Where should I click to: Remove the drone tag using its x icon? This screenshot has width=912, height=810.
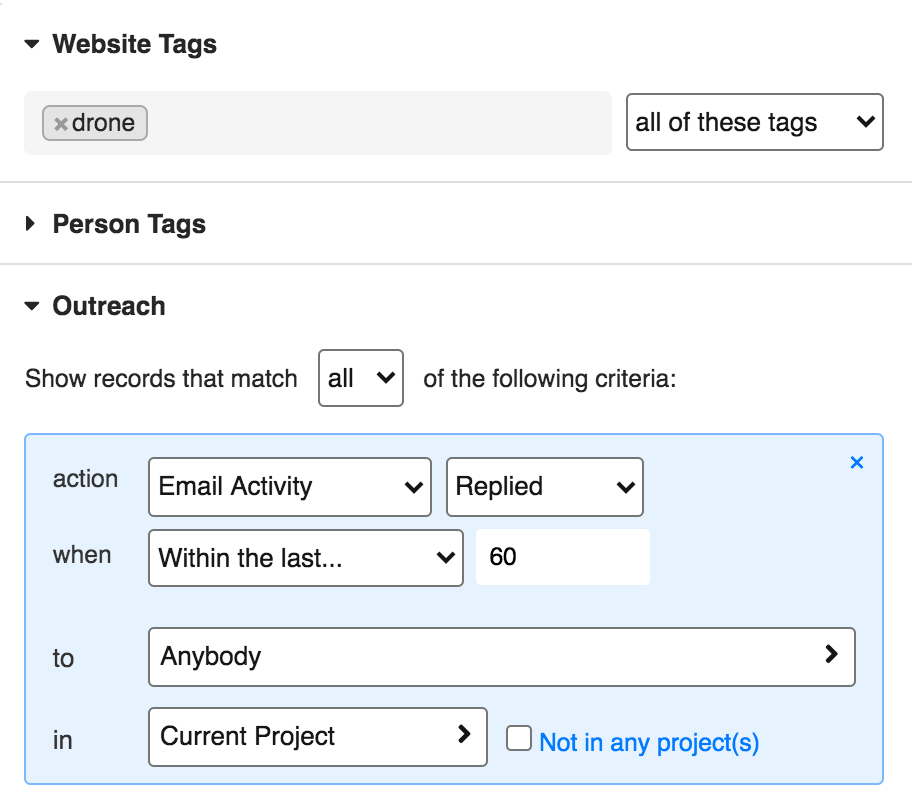tap(60, 124)
